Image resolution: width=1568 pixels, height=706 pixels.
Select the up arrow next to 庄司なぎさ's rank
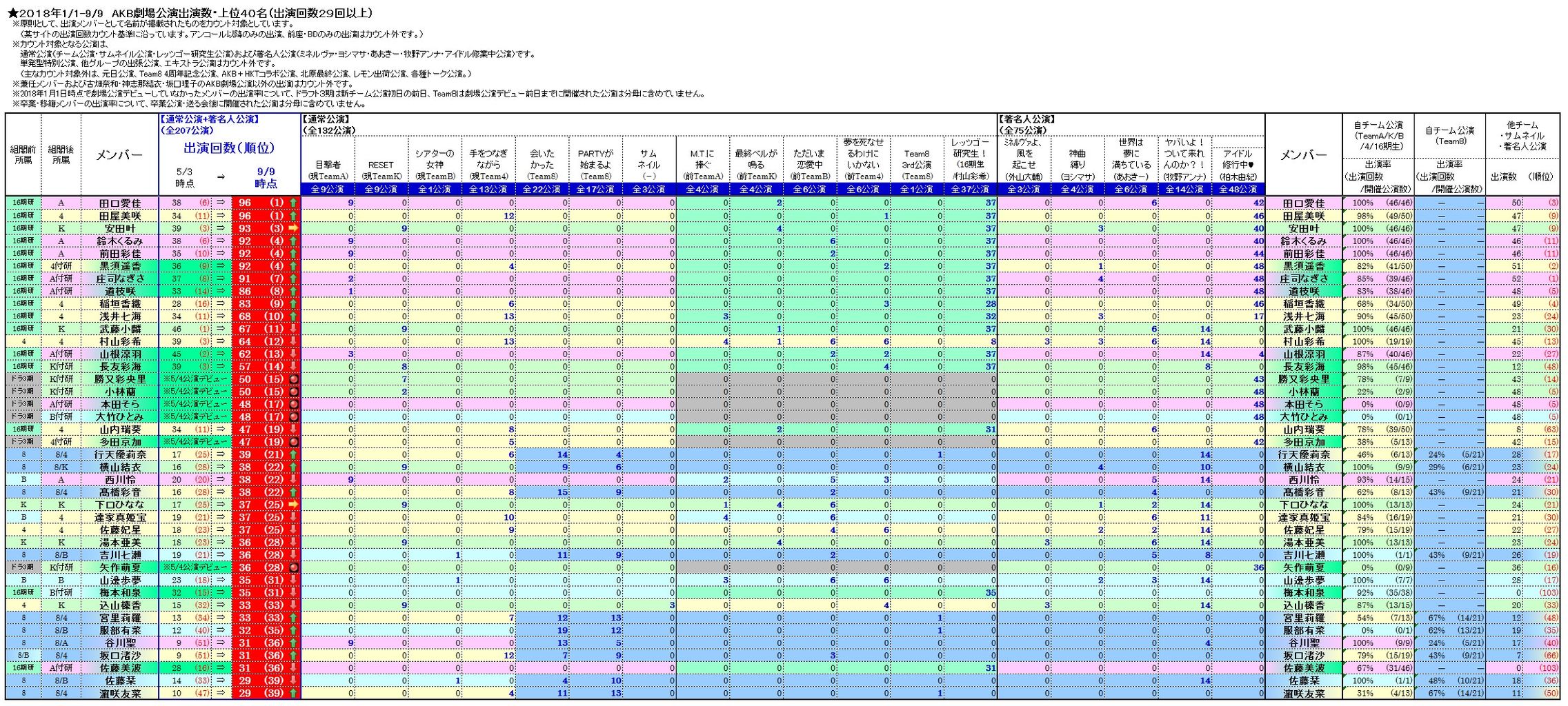293,279
